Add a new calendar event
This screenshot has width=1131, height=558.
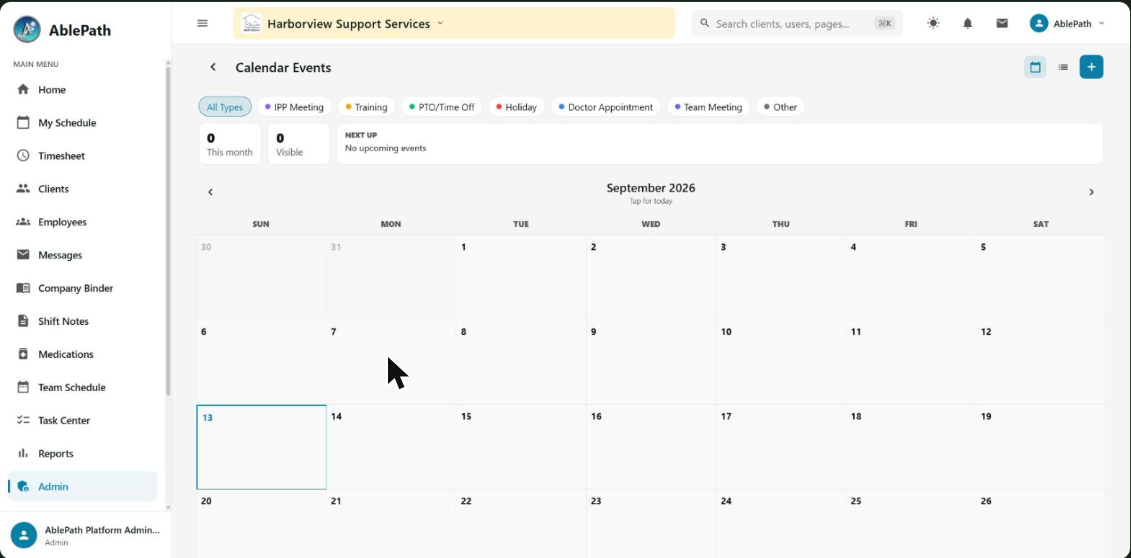coord(1091,67)
